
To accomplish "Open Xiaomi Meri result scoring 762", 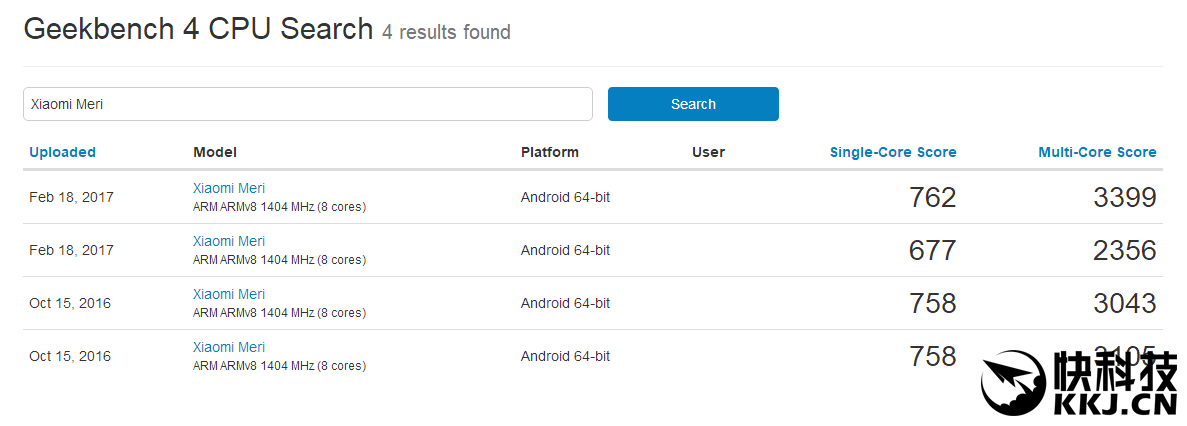I will pos(229,188).
